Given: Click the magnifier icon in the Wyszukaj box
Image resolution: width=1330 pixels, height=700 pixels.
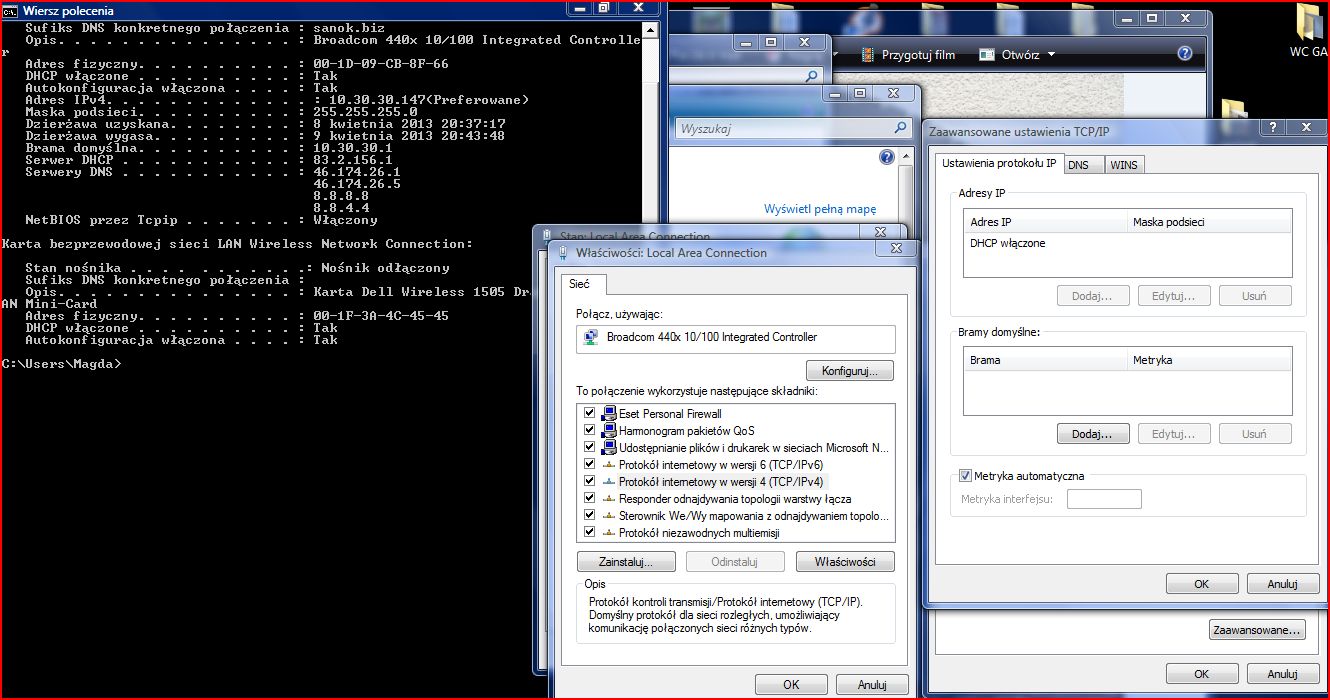Looking at the screenshot, I should pos(901,129).
